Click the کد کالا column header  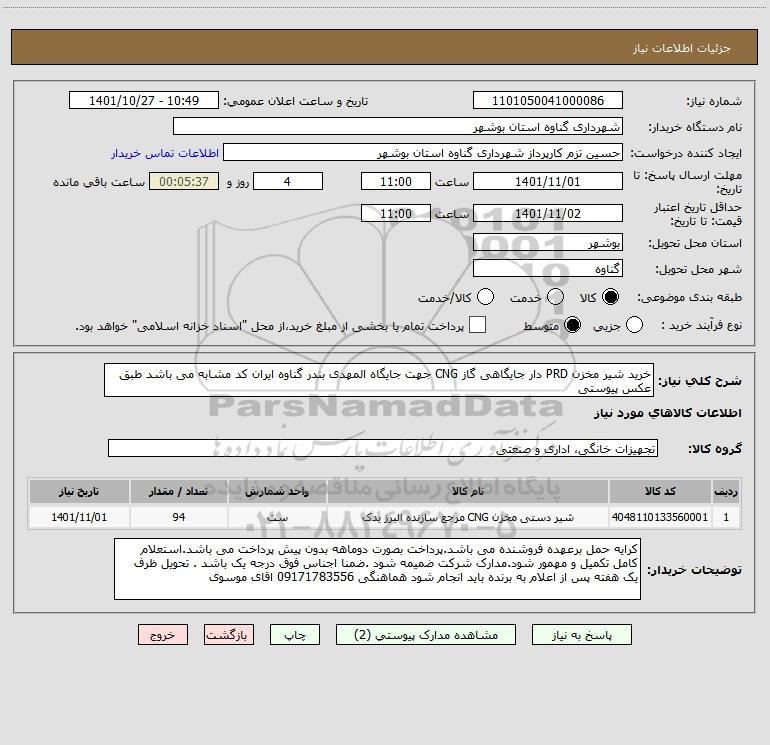[660, 491]
